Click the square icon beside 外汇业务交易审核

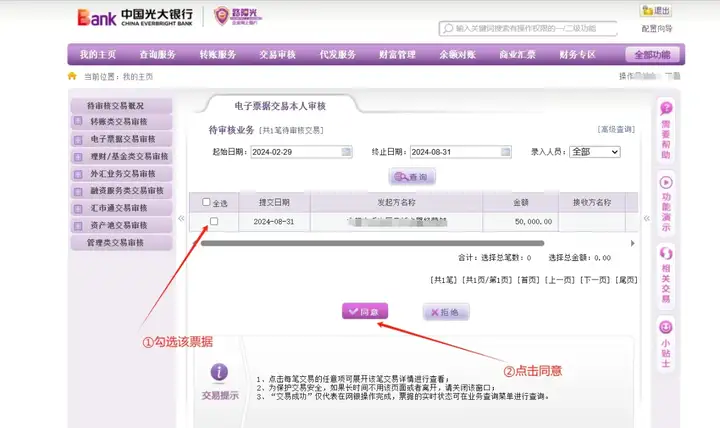coord(78,174)
